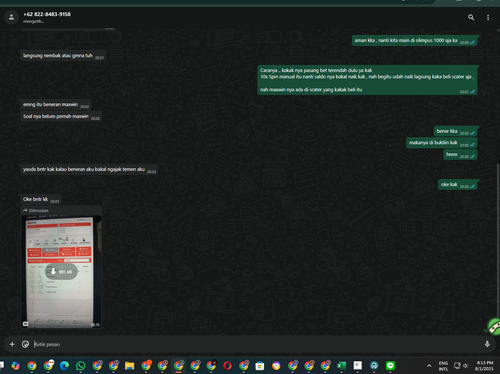Open Excel from the taskbar
Viewport: 500px width, 374px height.
pos(341,366)
